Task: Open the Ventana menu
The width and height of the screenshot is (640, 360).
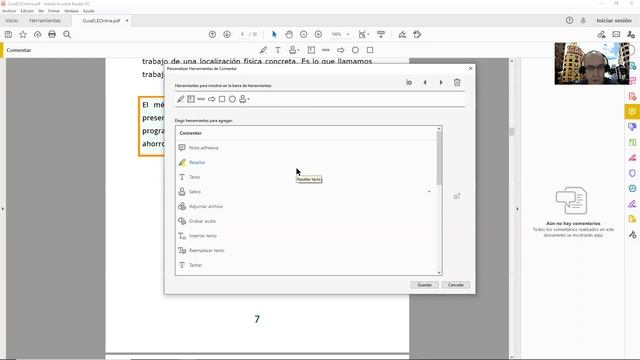Action: [x=71, y=11]
